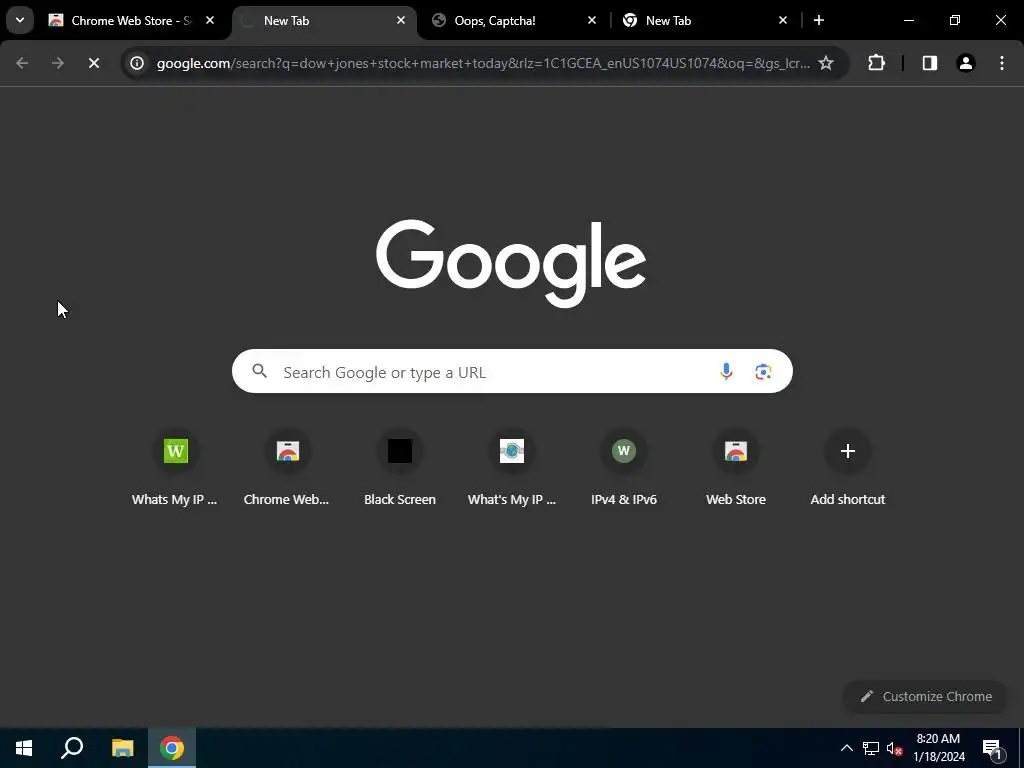Restore down the Chrome window
The width and height of the screenshot is (1024, 768).
point(955,20)
